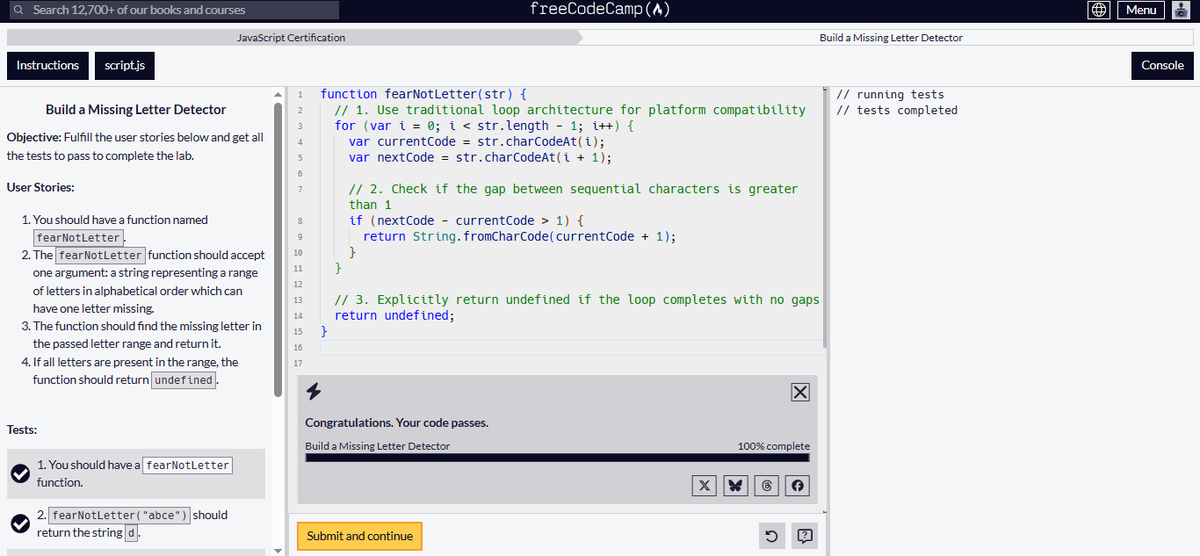The width and height of the screenshot is (1200, 556).
Task: Click the for loop code line
Action: pos(484,126)
